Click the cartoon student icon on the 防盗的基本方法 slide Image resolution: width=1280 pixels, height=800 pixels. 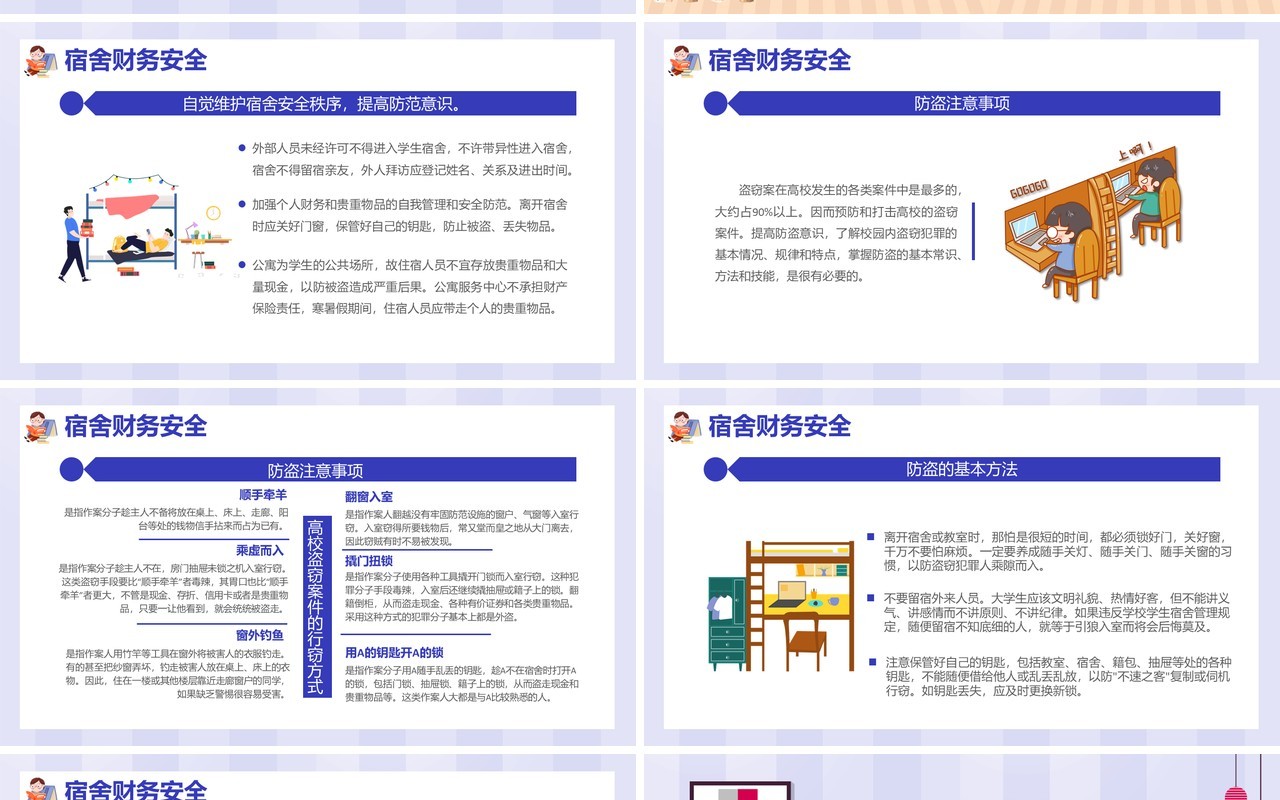click(683, 428)
